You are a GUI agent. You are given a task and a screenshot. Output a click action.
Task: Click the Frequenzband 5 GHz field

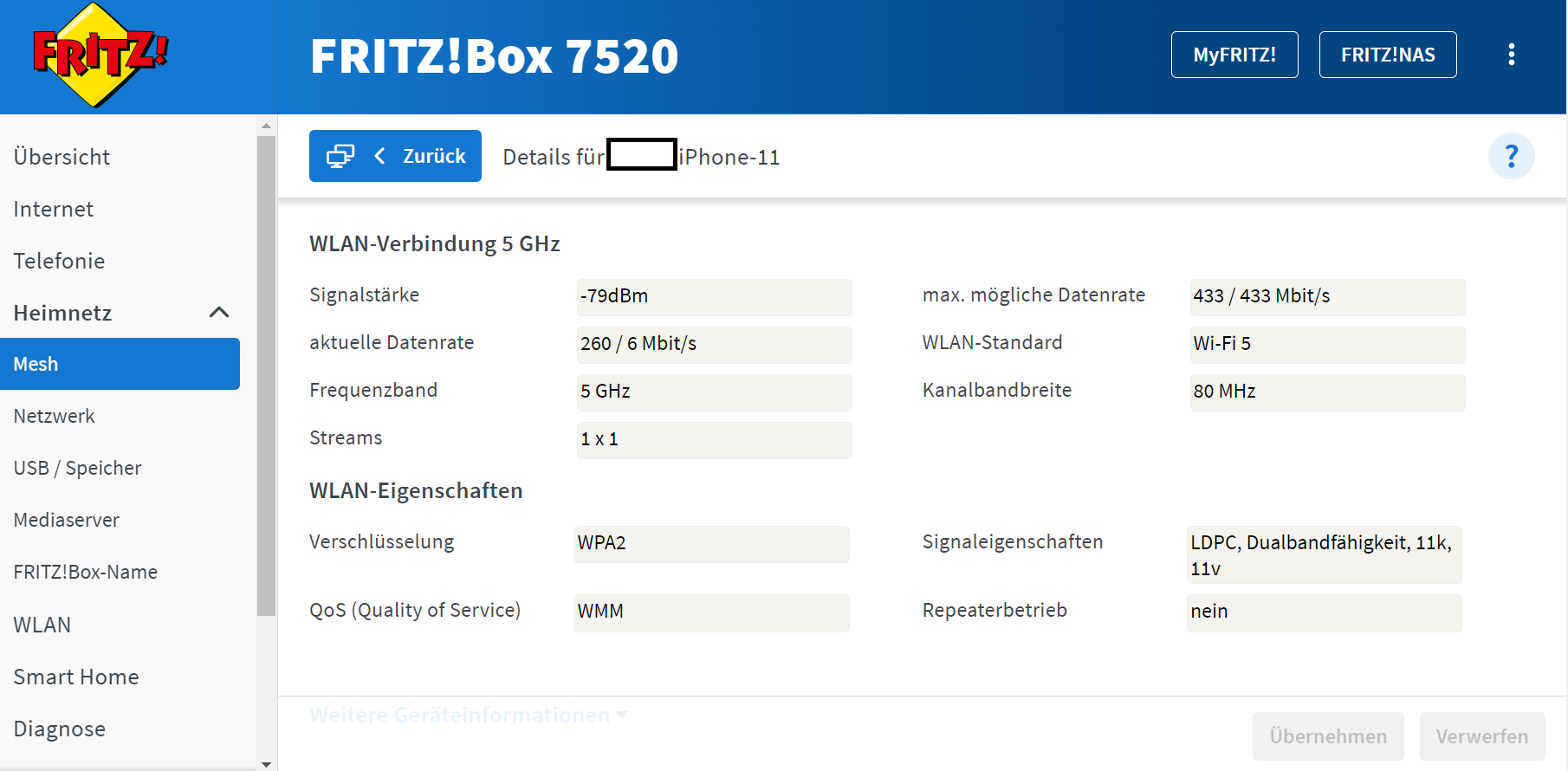tap(714, 392)
